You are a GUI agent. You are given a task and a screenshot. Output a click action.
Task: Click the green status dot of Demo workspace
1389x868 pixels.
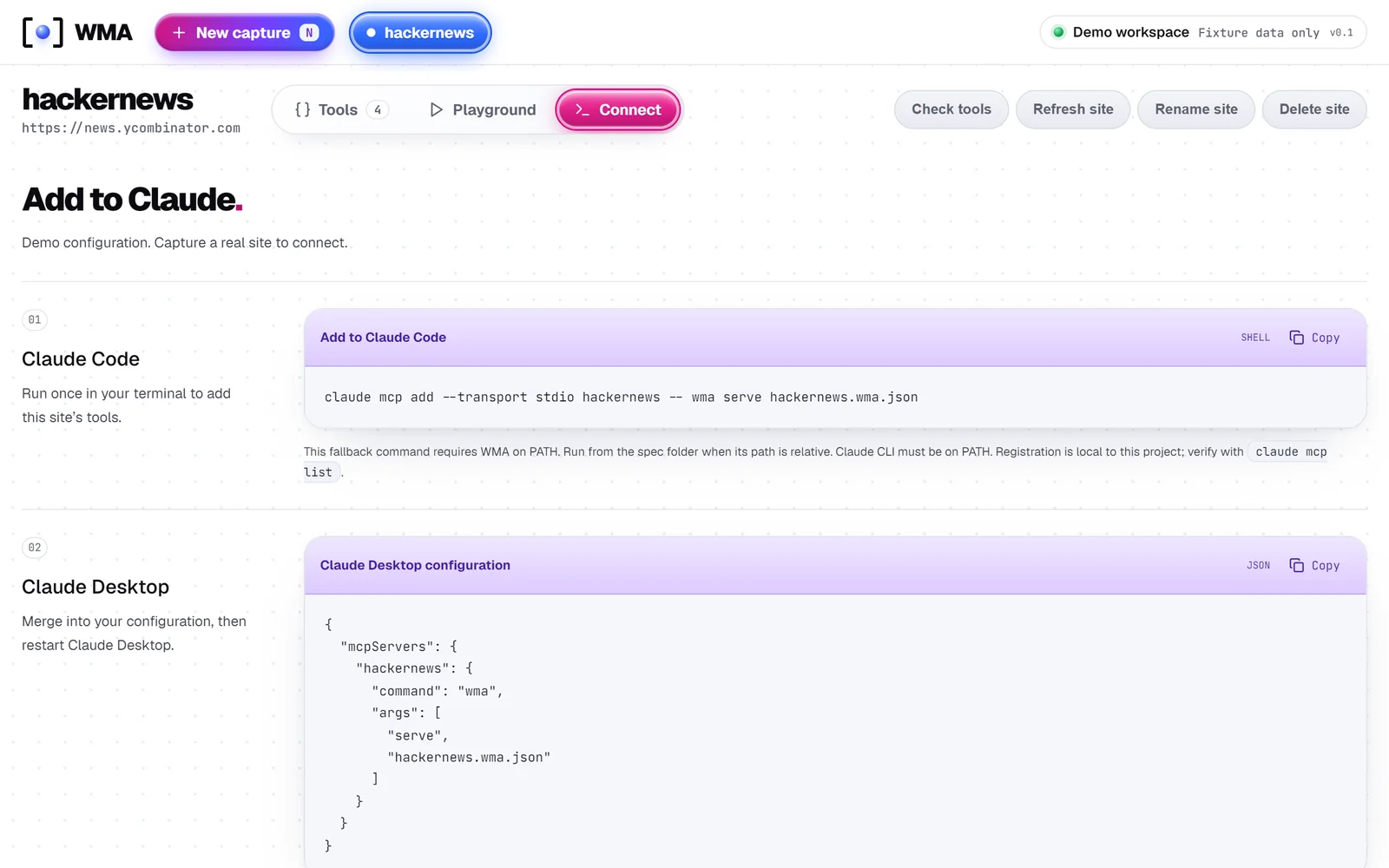(x=1058, y=32)
